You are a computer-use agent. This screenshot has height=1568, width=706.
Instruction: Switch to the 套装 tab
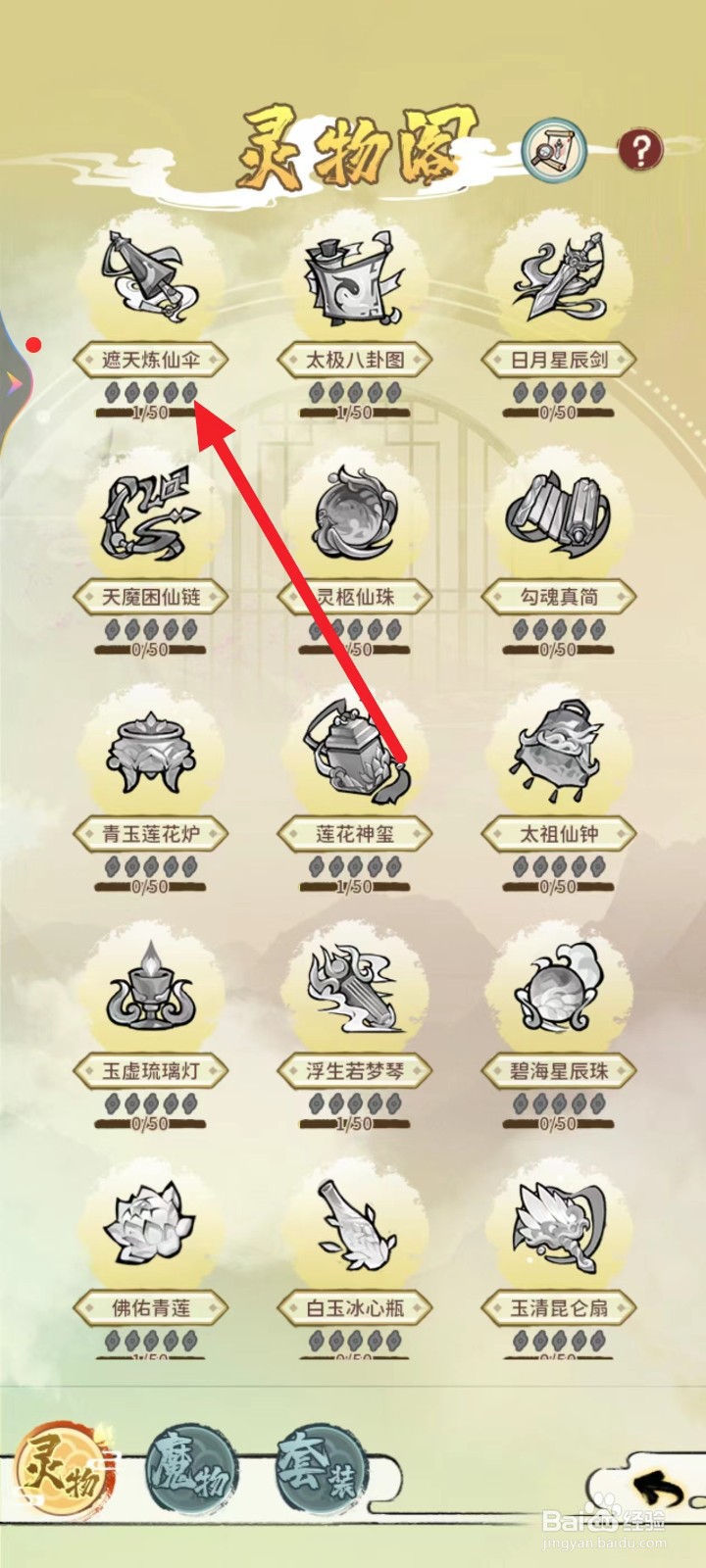[x=320, y=1470]
